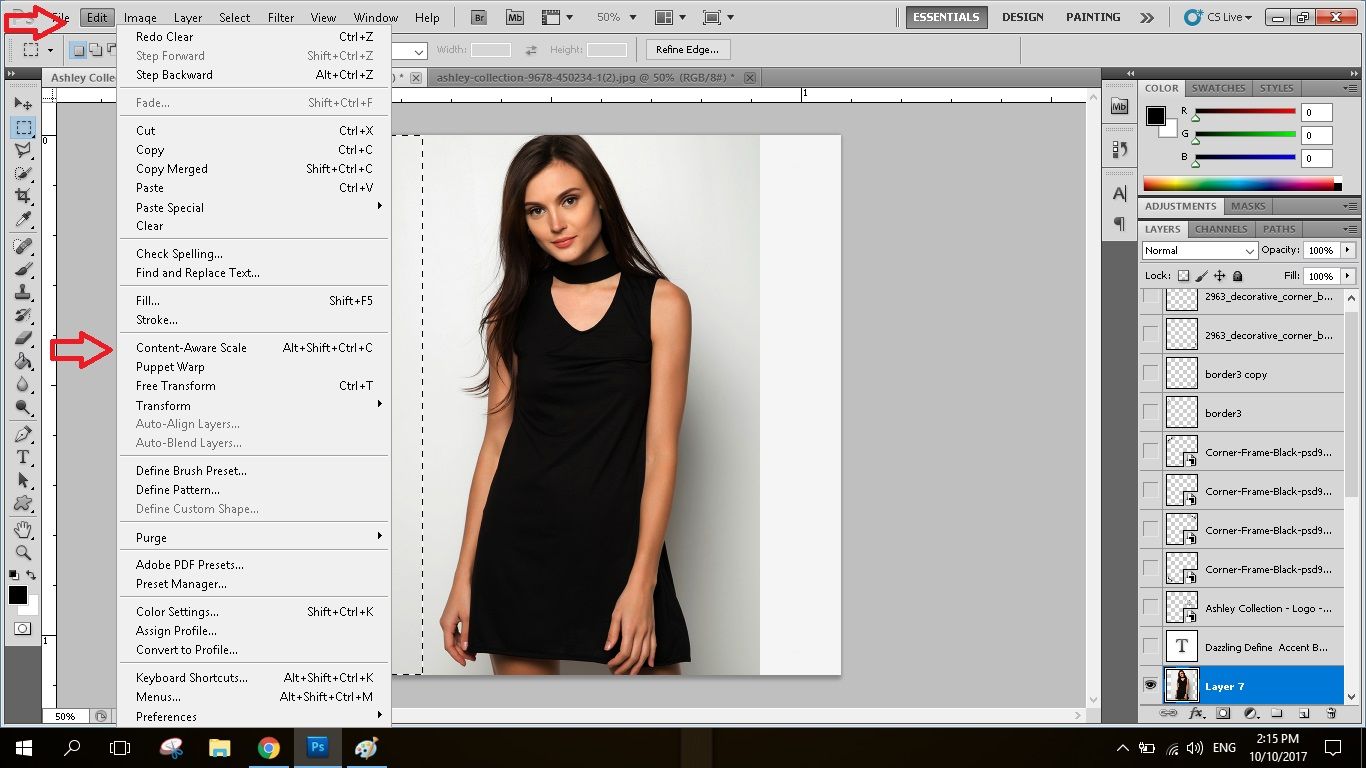This screenshot has height=768, width=1366.
Task: Click the Add layer style fx icon
Action: click(1196, 713)
